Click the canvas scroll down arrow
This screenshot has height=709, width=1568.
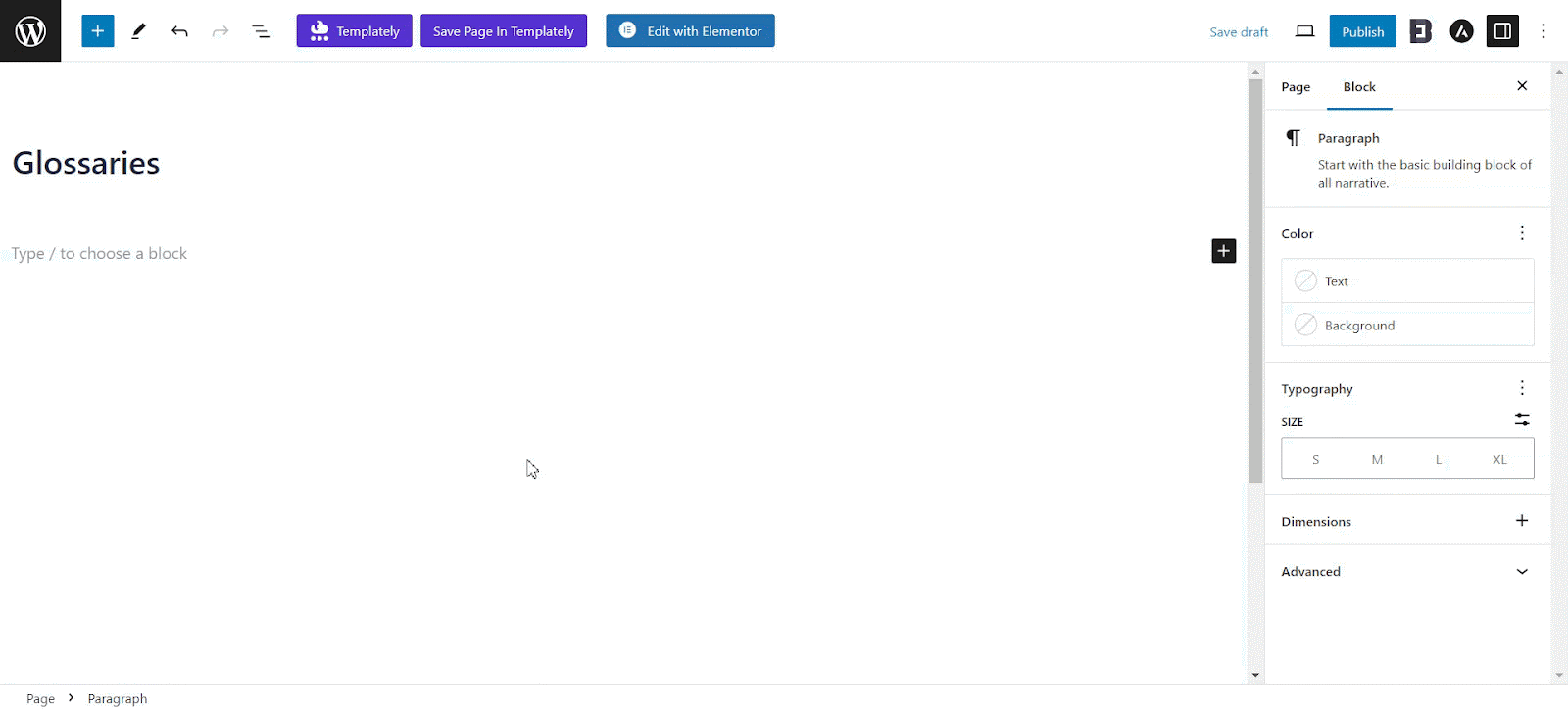[x=1255, y=675]
